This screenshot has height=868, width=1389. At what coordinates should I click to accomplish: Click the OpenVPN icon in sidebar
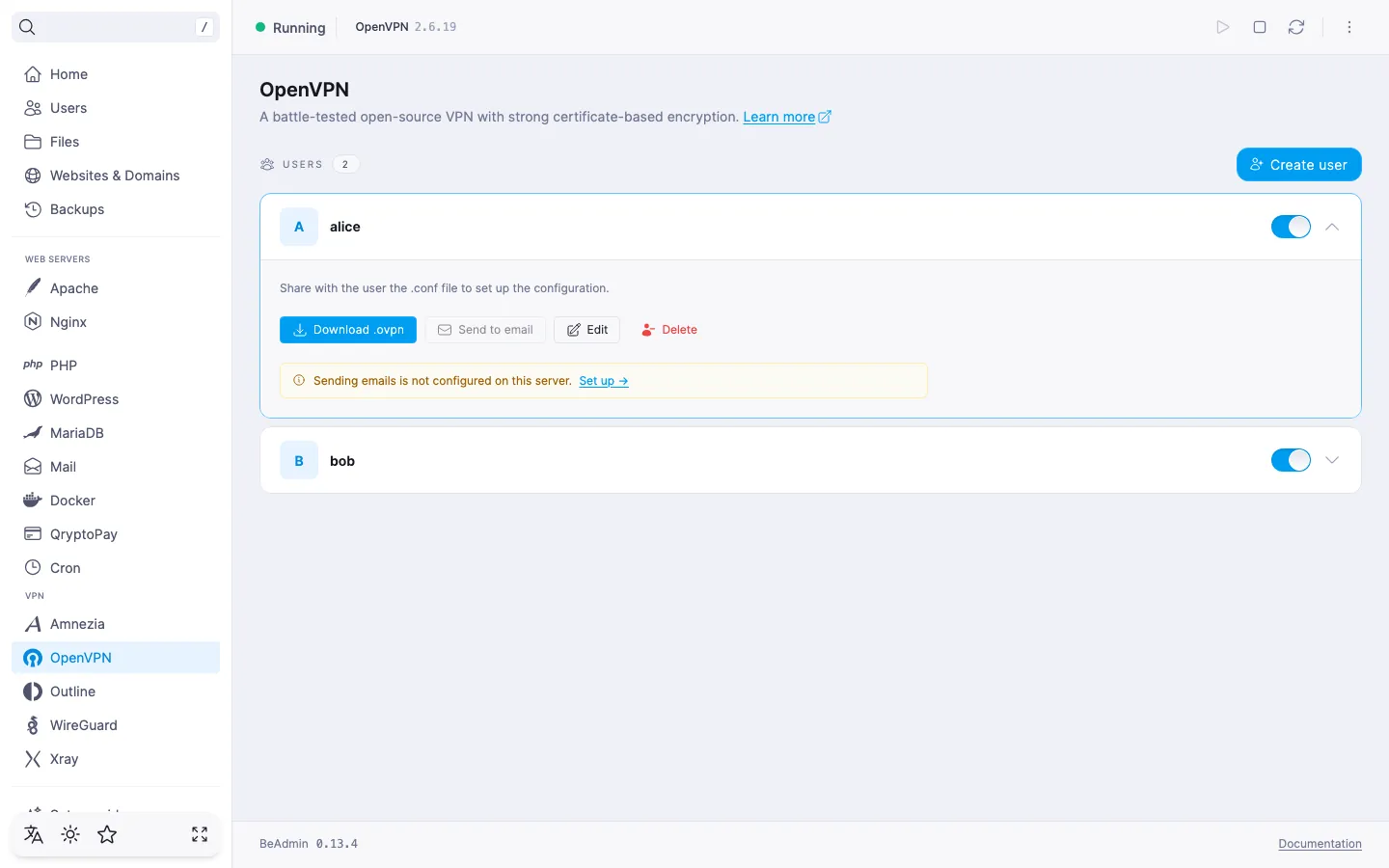pos(33,658)
